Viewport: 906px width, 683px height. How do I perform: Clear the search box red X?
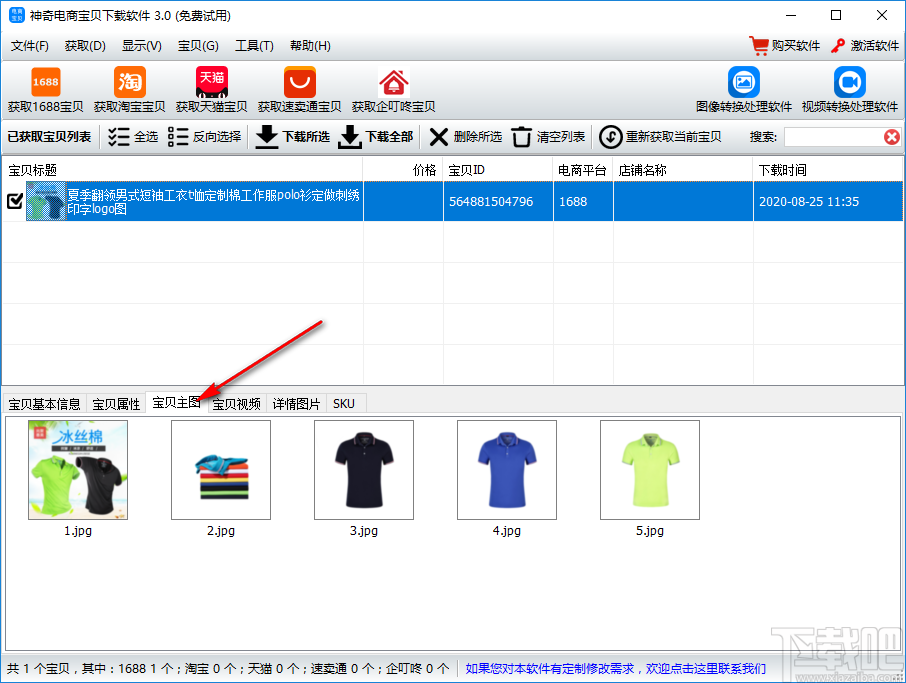click(x=892, y=137)
